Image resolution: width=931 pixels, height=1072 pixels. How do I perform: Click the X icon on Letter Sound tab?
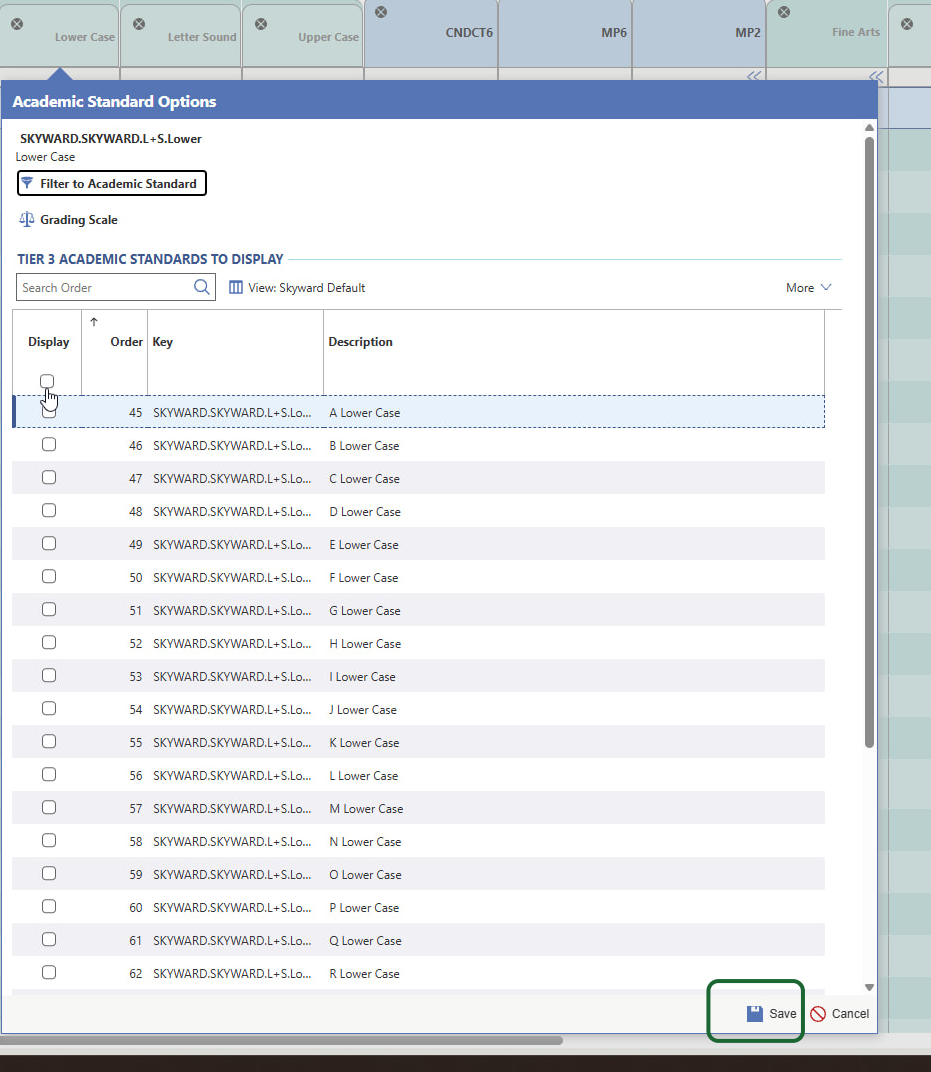[139, 24]
